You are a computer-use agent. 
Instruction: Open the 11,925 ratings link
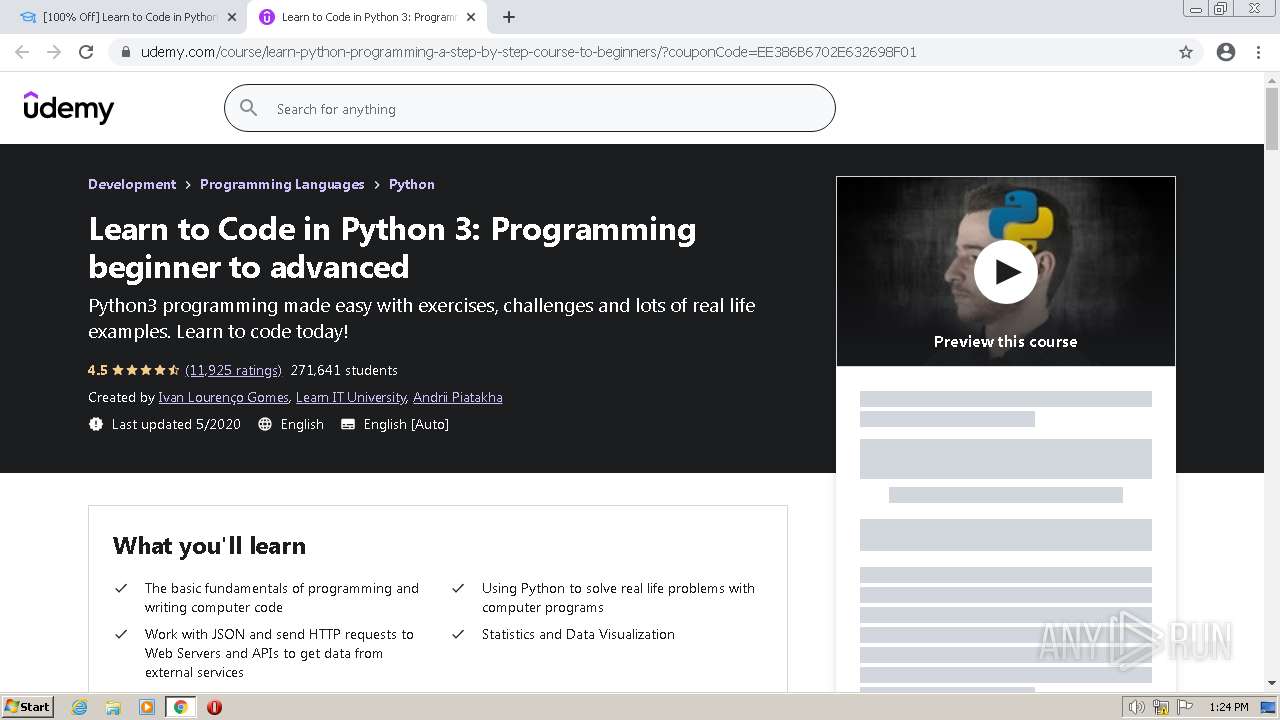point(233,370)
